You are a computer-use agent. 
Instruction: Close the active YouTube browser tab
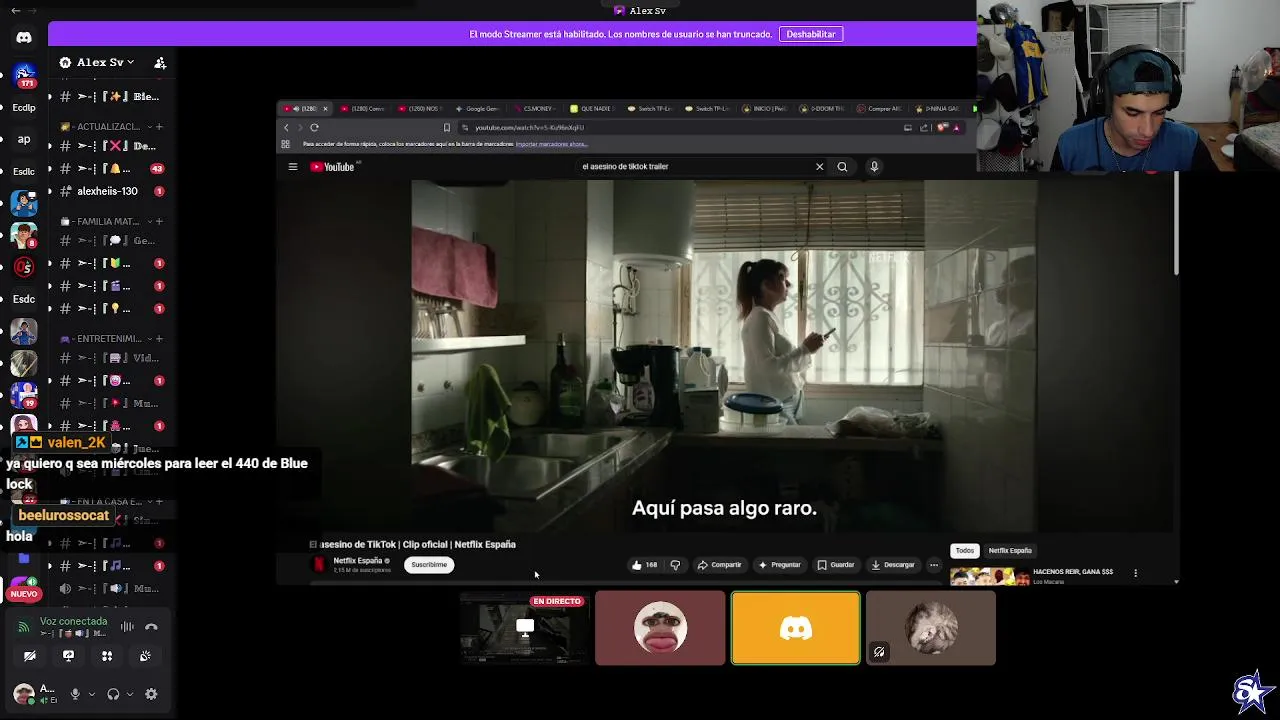(x=324, y=108)
